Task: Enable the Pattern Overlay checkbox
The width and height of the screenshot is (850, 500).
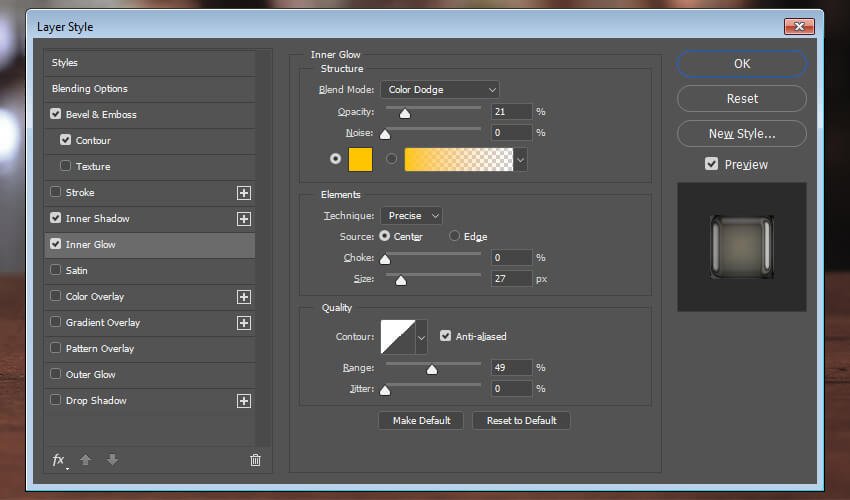Action: click(x=55, y=348)
